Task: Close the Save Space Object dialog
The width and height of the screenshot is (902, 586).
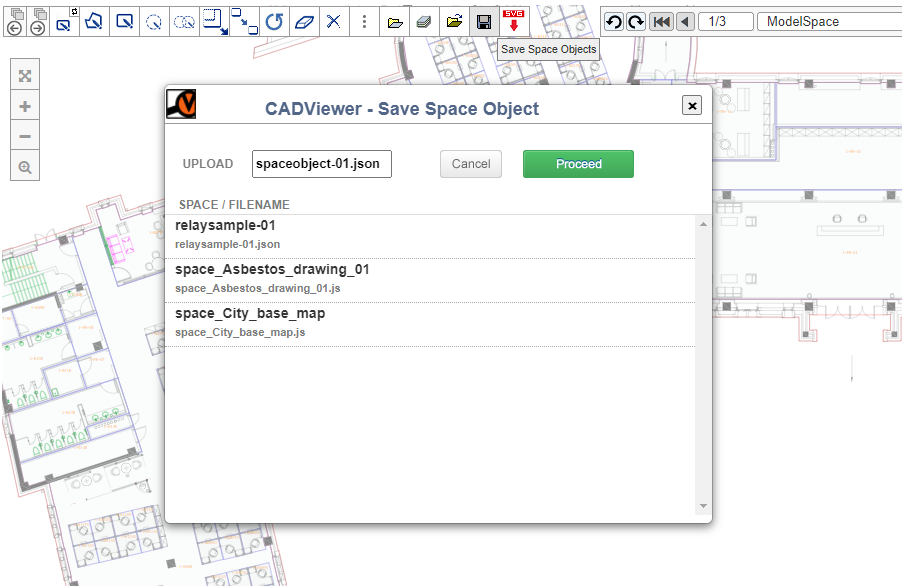Action: (692, 105)
